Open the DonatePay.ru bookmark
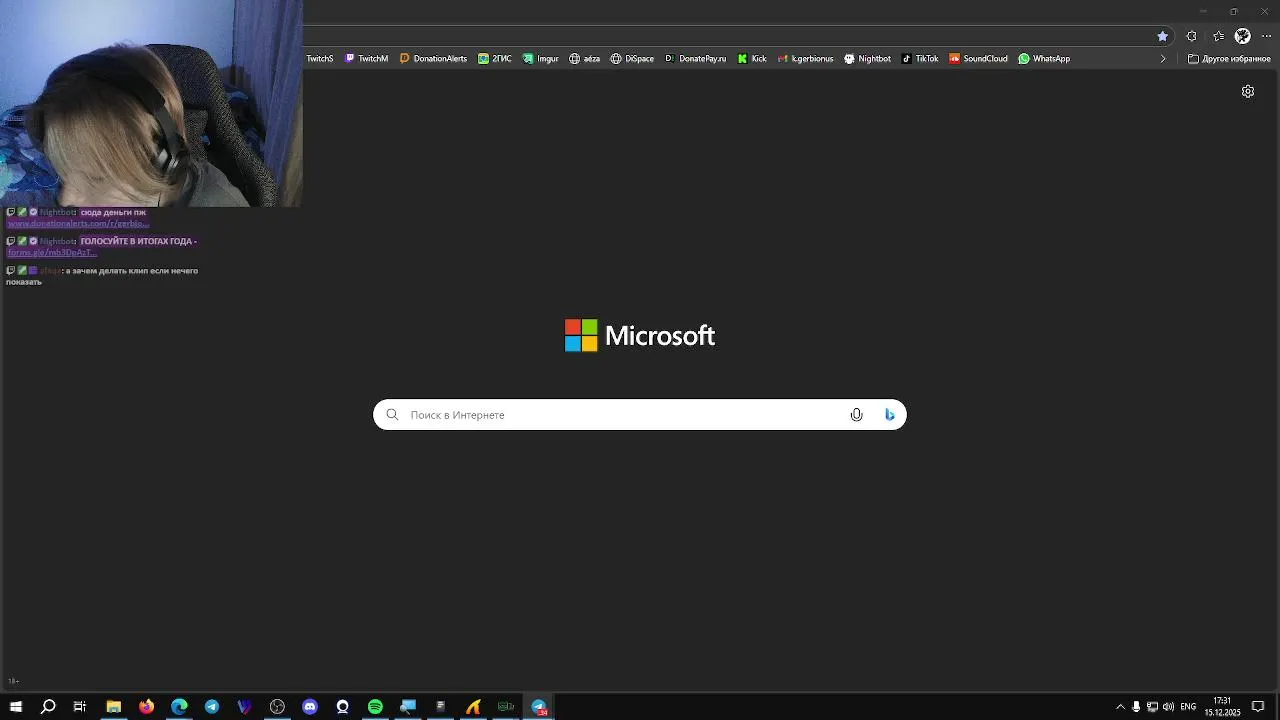 [x=695, y=59]
